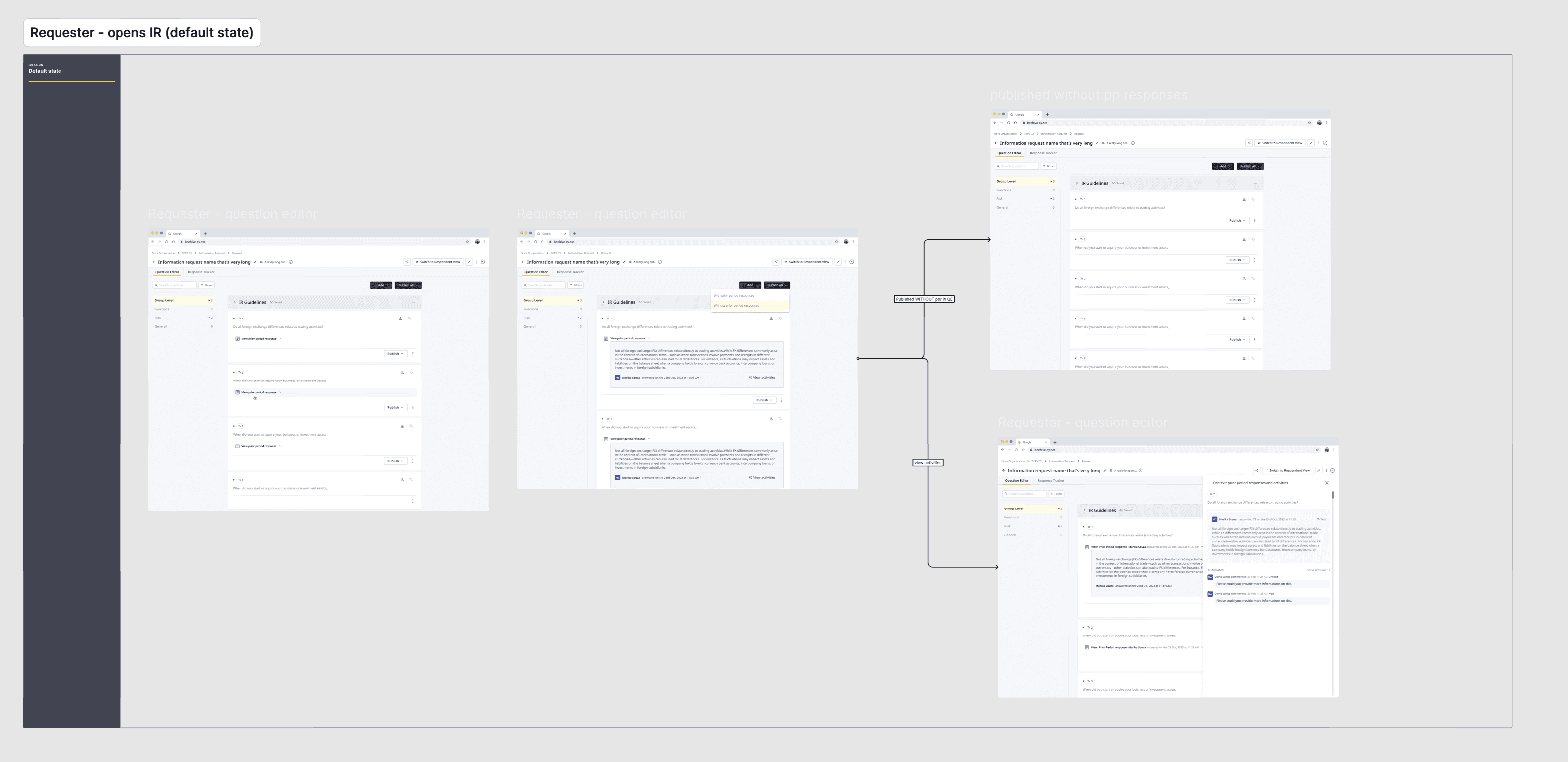Viewport: 1568px width, 762px height.
Task: Click the pin icon in top-right published mockup header
Action: pyautogui.click(x=1311, y=143)
